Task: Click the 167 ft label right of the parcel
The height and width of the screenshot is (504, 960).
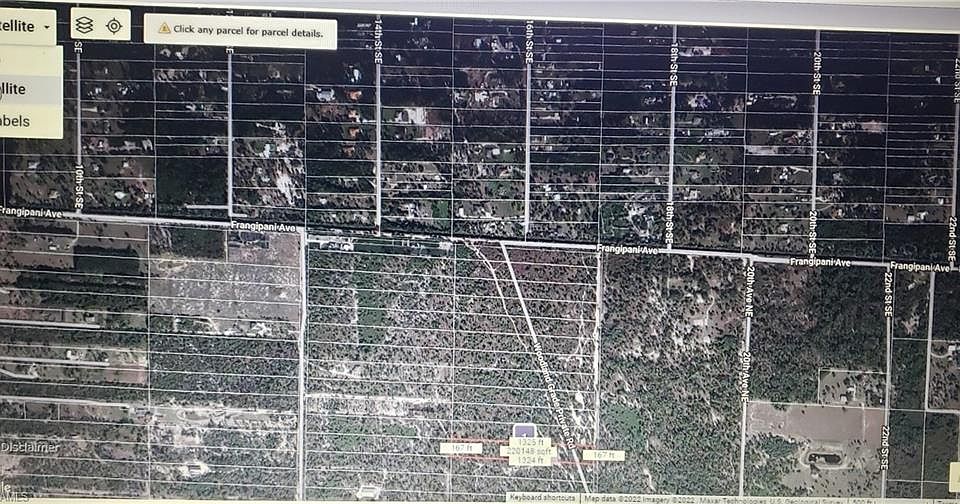Action: 603,455
